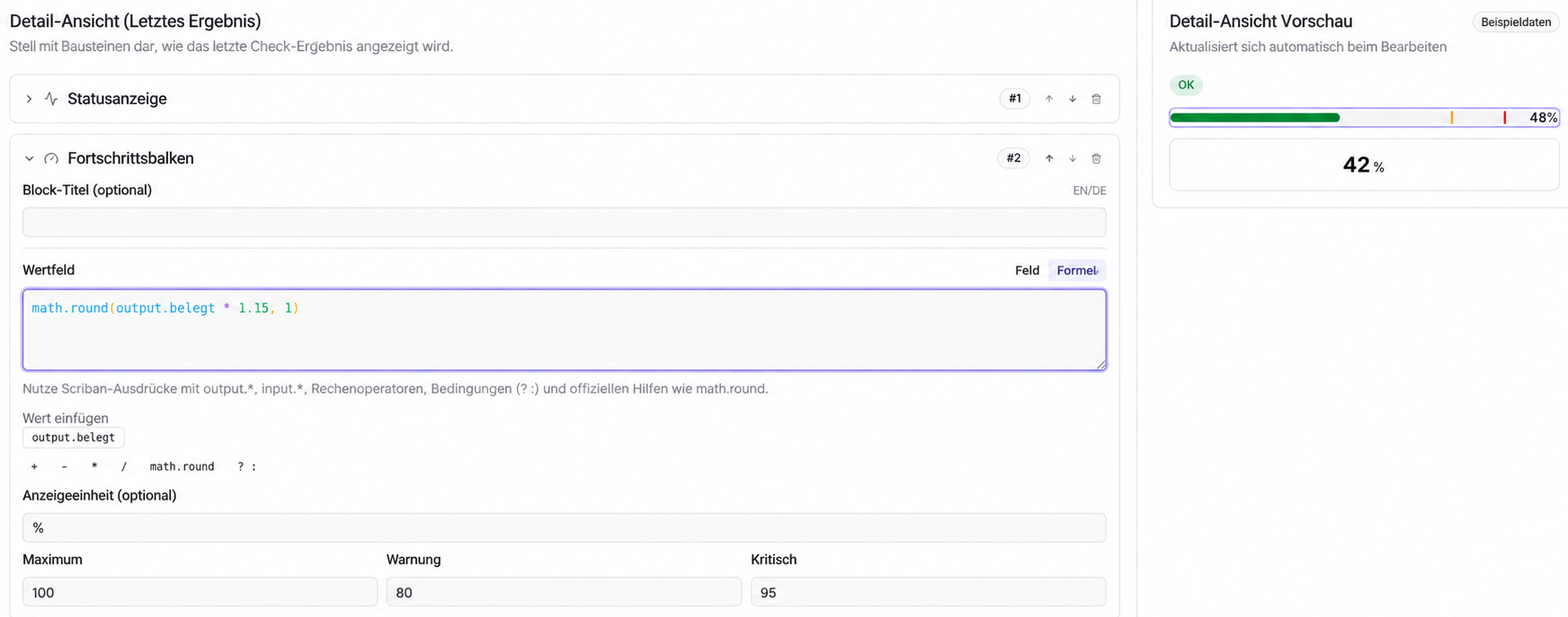Insert the multiply operator

point(94,466)
